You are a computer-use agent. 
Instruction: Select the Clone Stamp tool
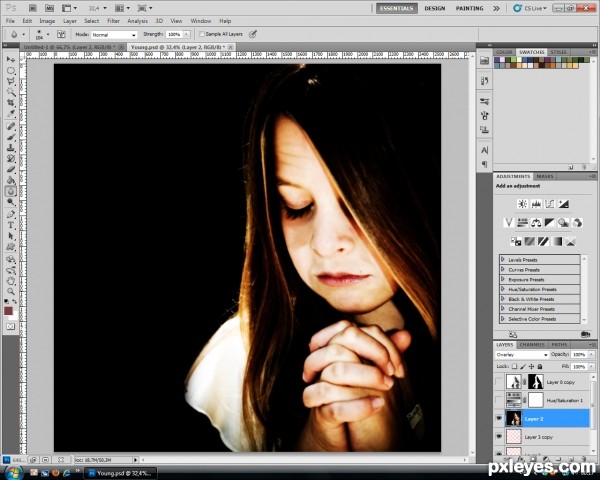tap(11, 148)
